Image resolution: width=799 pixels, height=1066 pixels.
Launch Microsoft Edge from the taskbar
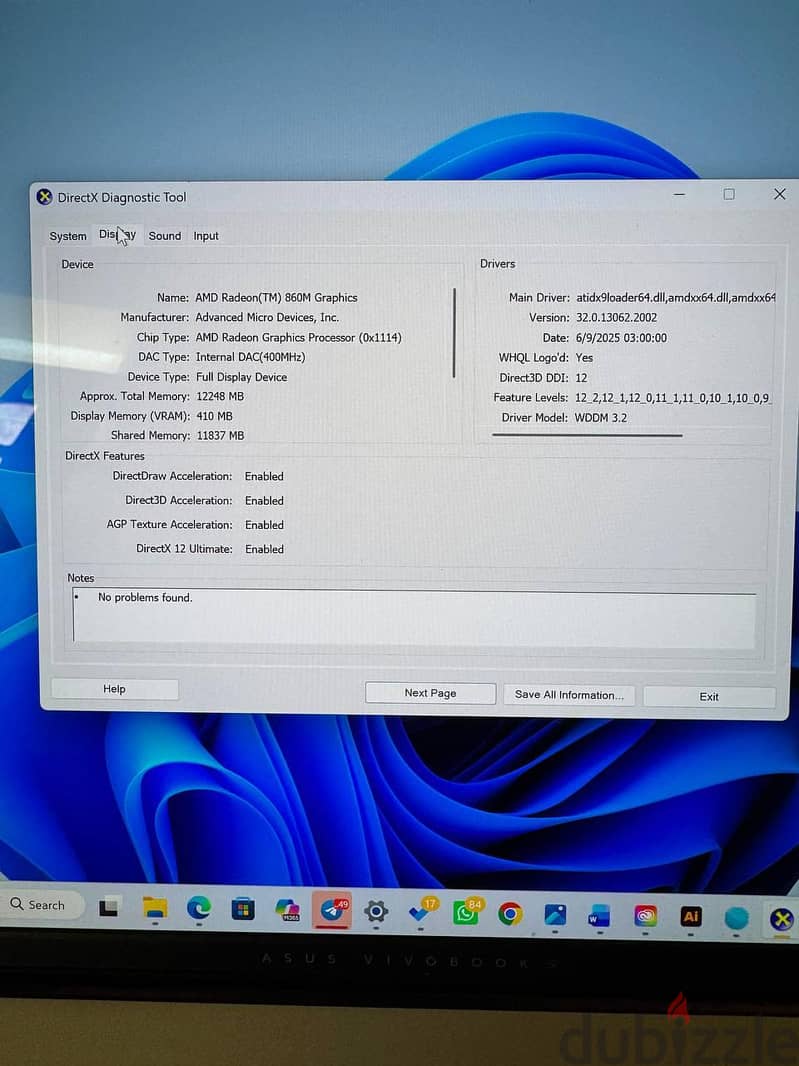(199, 908)
